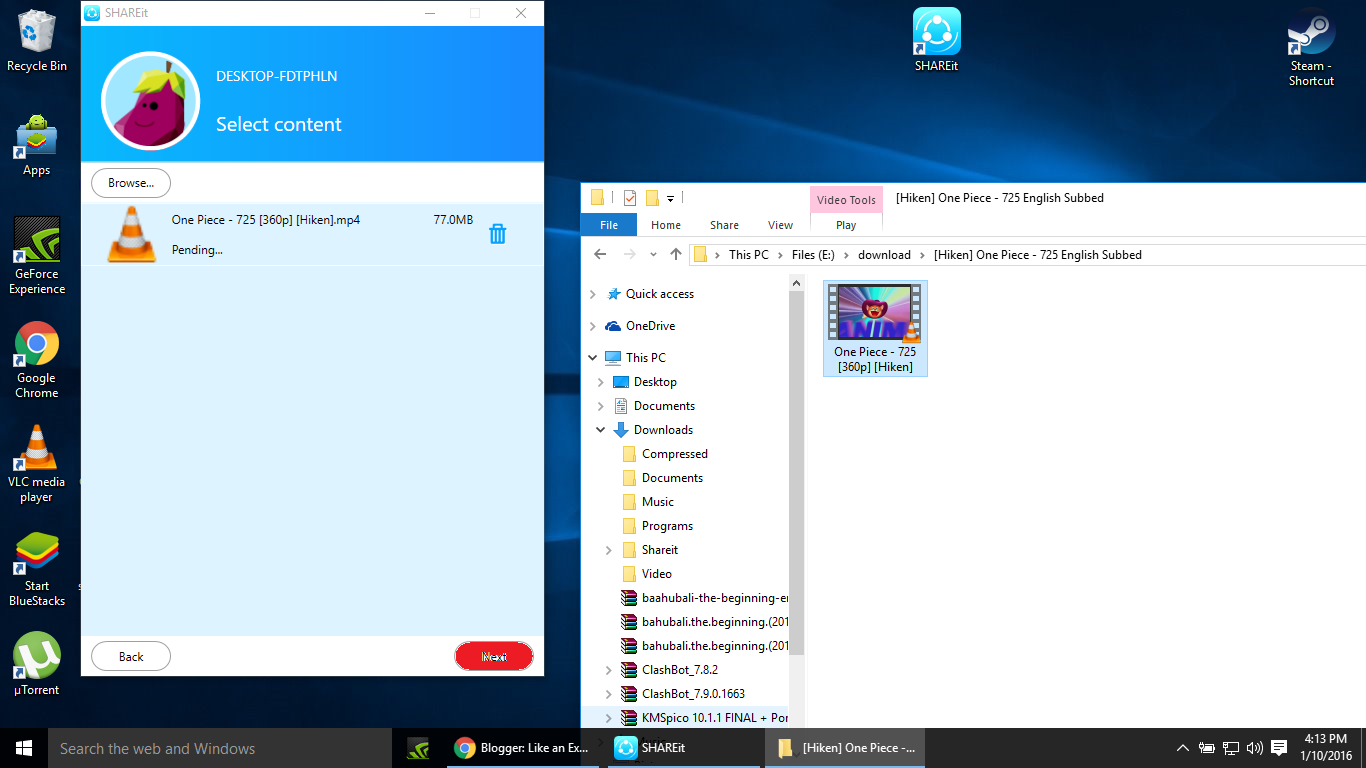Click 'This PC' in the address bar
The width and height of the screenshot is (1366, 768).
(x=749, y=255)
